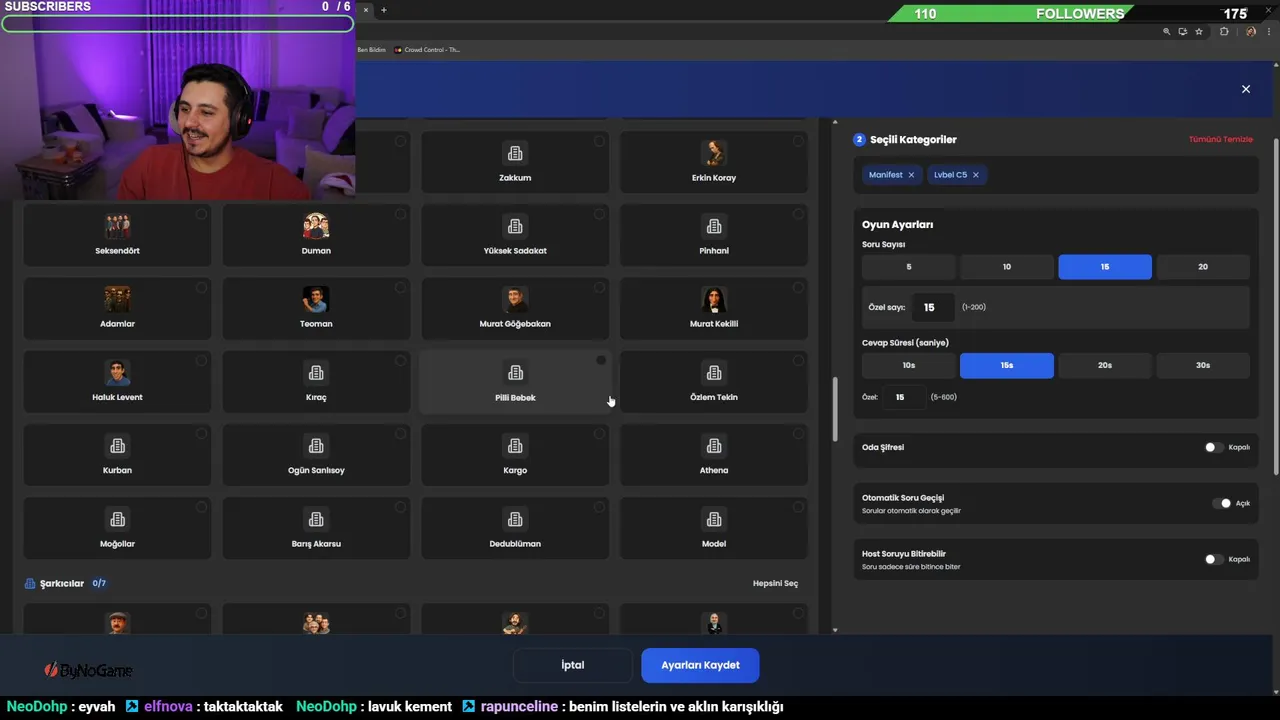
Task: Open browser extensions puzzle icon
Action: [x=1224, y=32]
